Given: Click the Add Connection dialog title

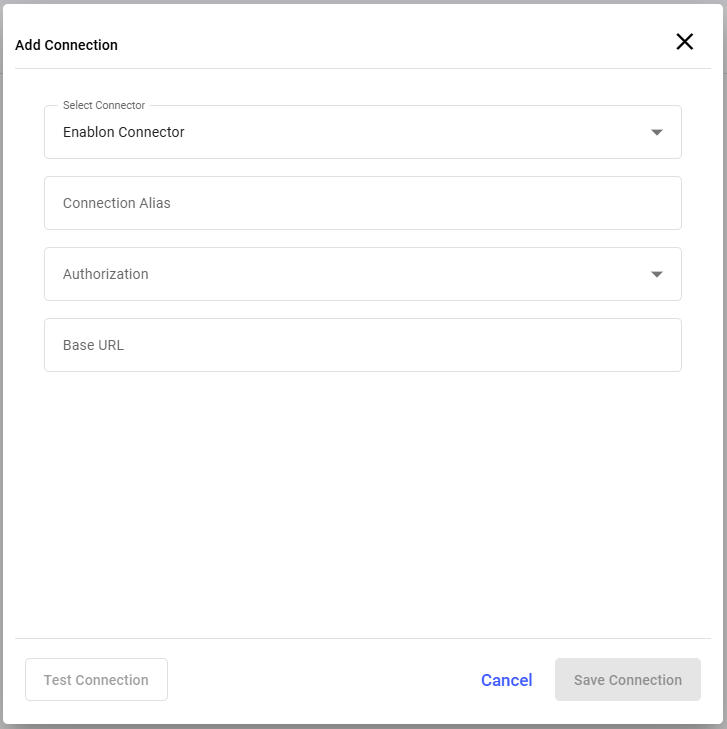Looking at the screenshot, I should pos(67,45).
